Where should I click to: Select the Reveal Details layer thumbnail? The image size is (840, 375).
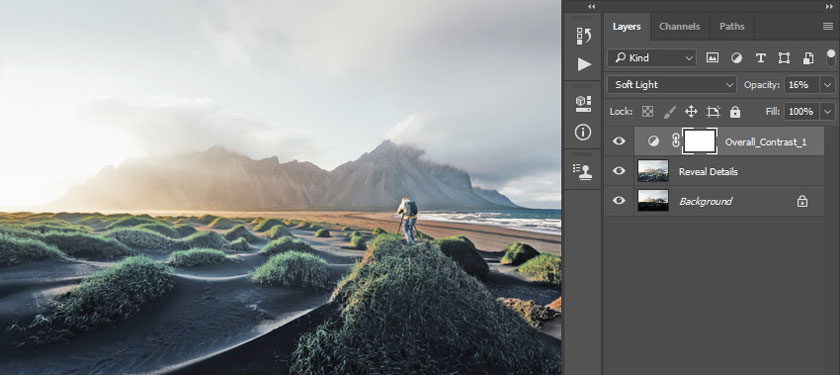click(653, 171)
